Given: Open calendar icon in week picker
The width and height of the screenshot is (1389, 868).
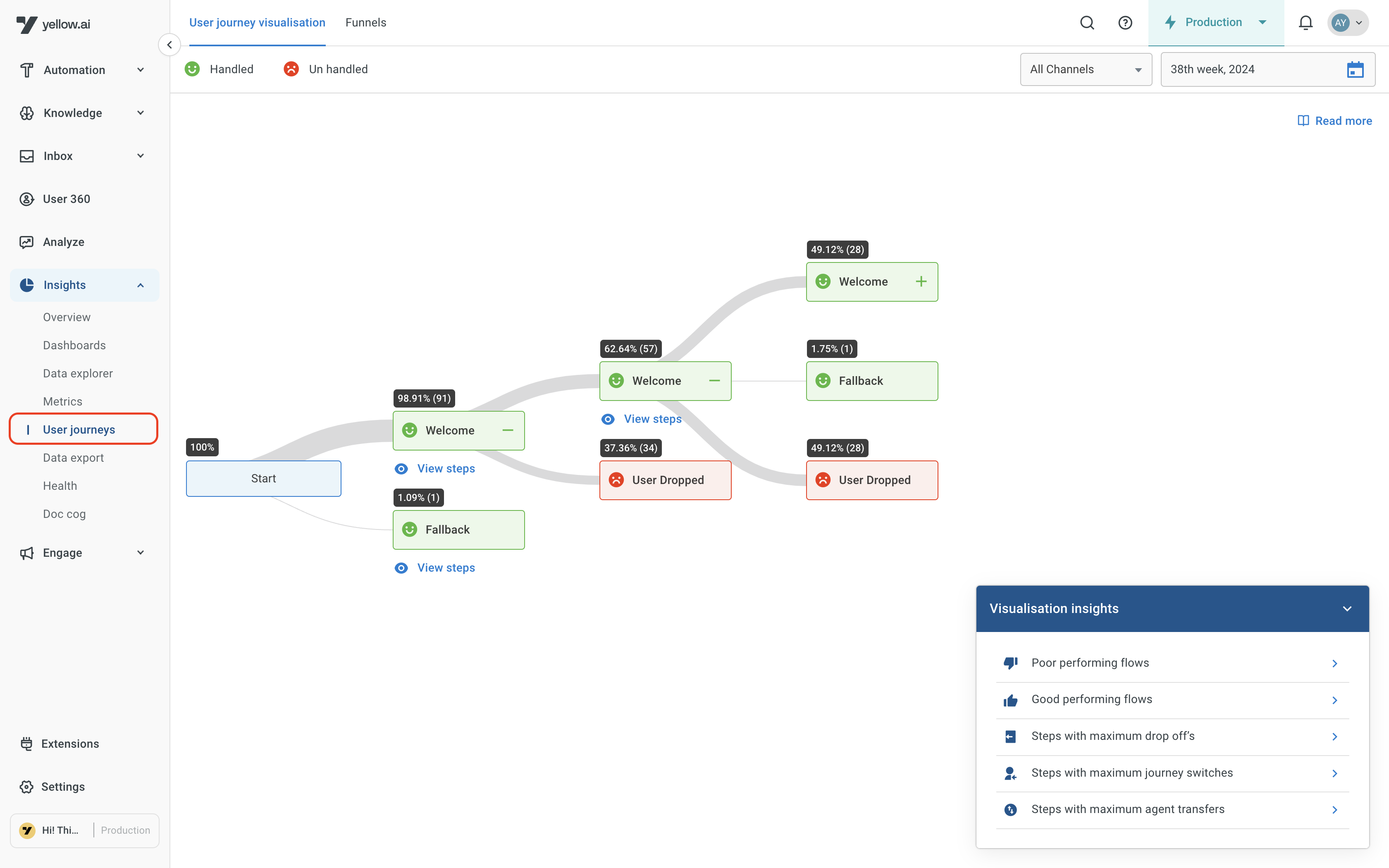Looking at the screenshot, I should tap(1355, 69).
